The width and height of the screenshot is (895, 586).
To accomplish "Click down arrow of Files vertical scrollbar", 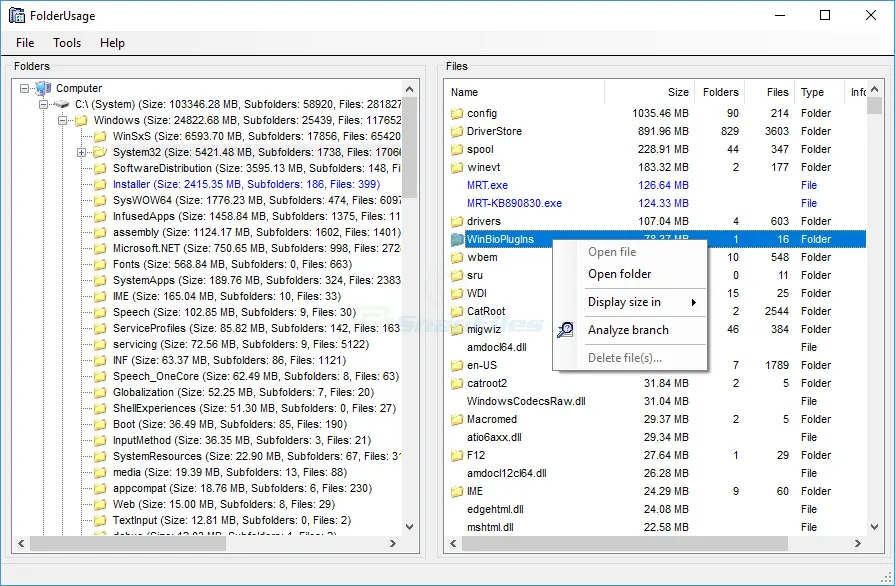I will coord(874,527).
